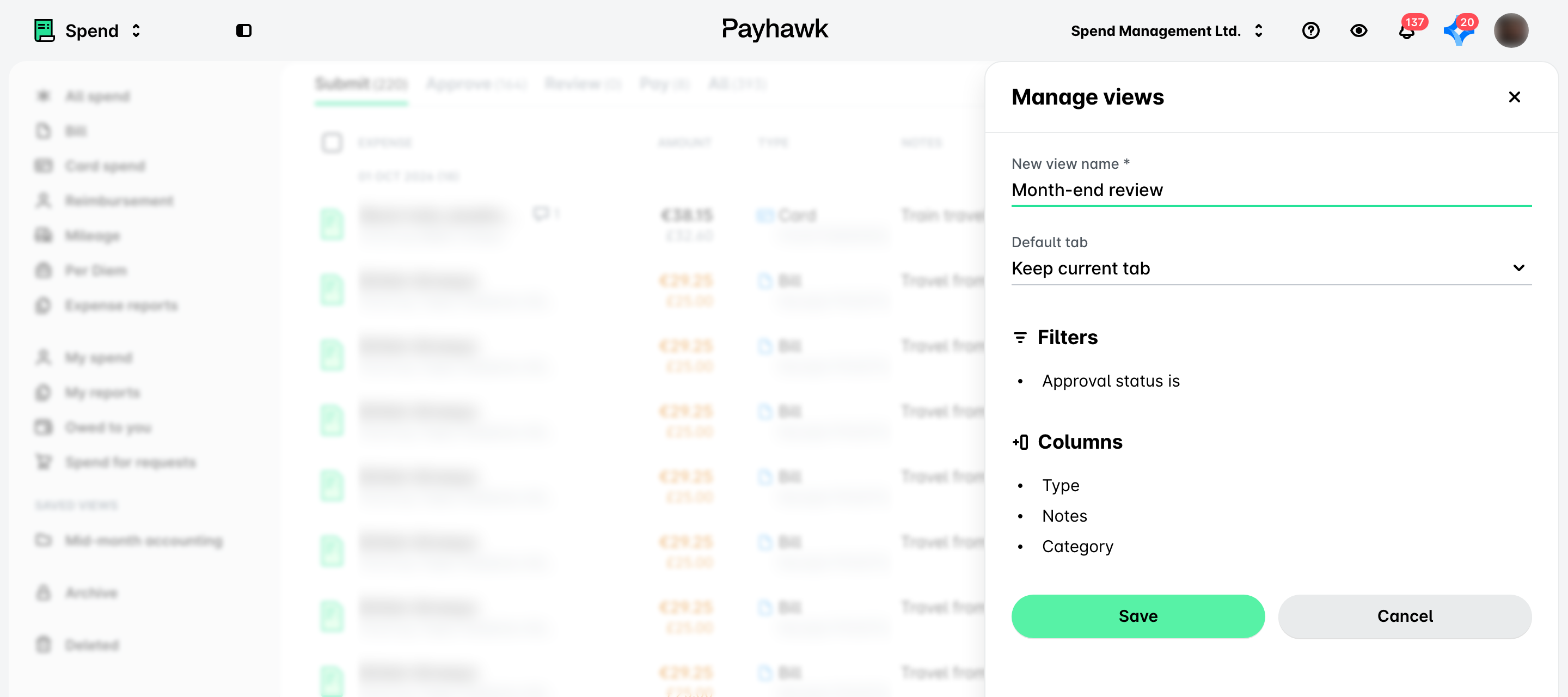Save the Month-end review view
Screen dimensions: 1568x697
click(1138, 616)
